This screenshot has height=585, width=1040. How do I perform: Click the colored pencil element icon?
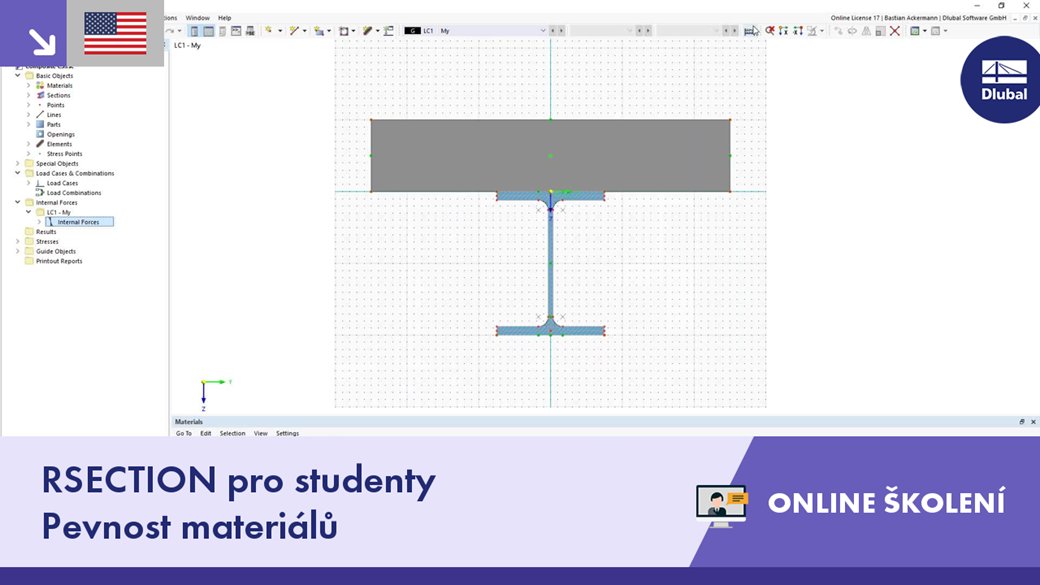click(367, 31)
